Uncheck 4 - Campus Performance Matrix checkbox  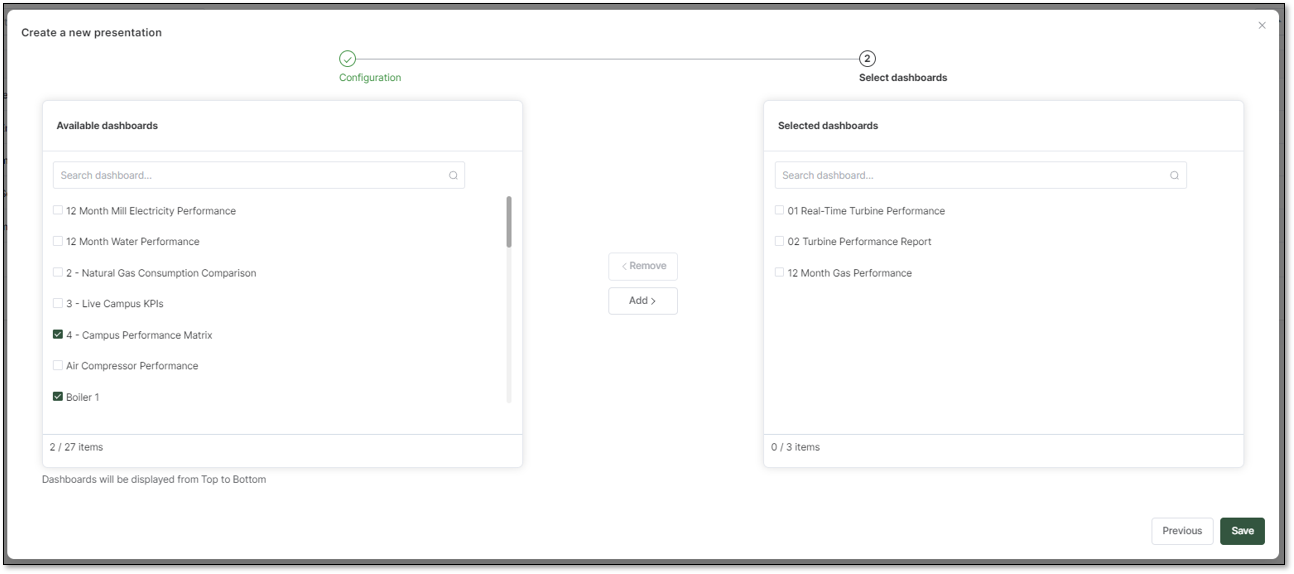pos(58,335)
